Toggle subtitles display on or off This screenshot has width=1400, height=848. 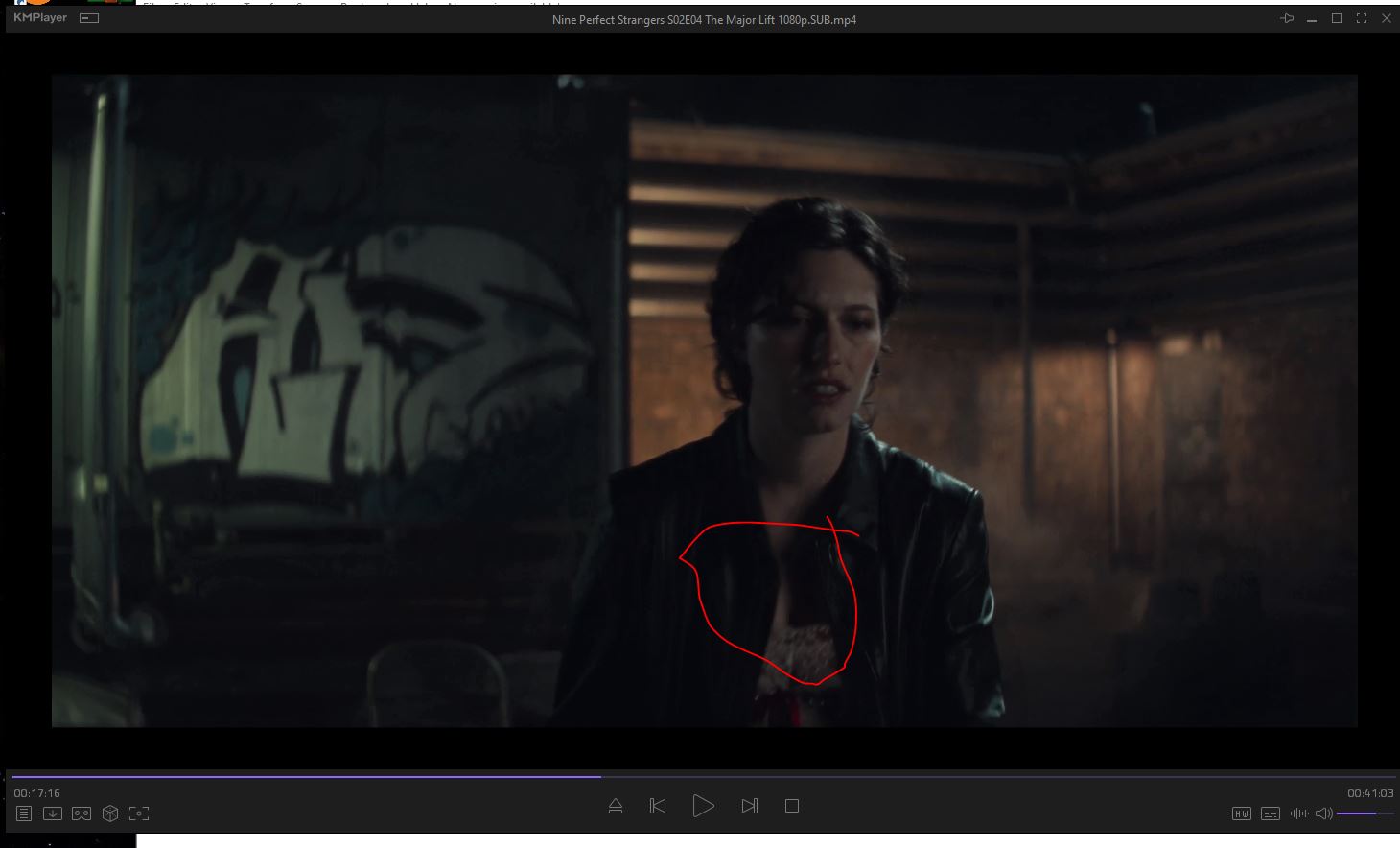pyautogui.click(x=1271, y=813)
